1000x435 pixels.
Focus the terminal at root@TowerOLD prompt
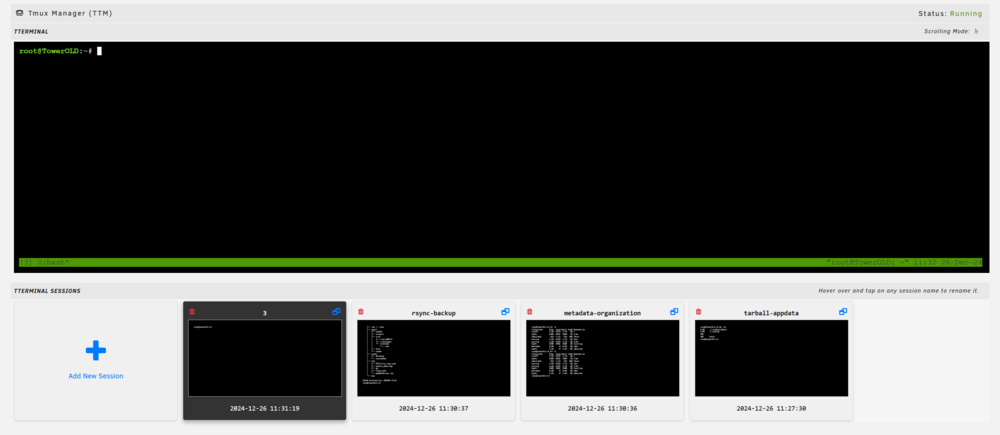[x=55, y=50]
